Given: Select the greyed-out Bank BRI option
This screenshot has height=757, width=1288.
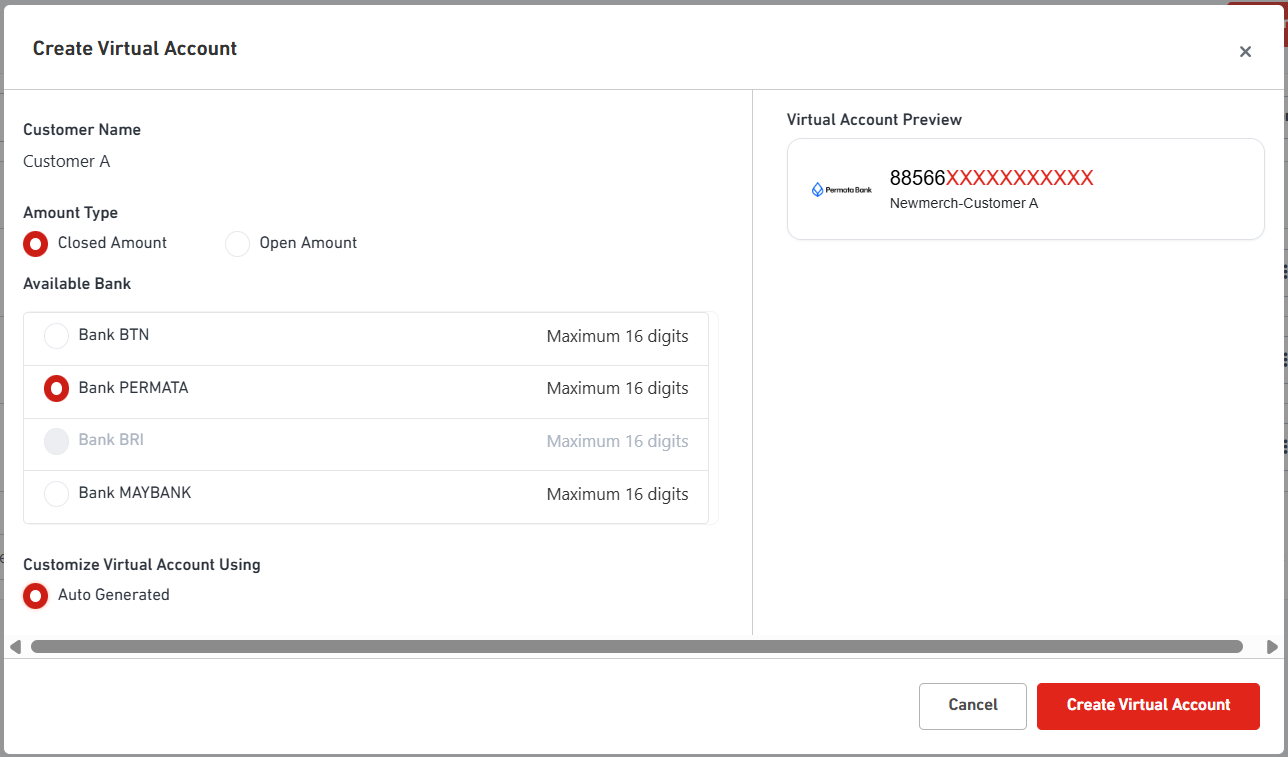Looking at the screenshot, I should [x=57, y=441].
